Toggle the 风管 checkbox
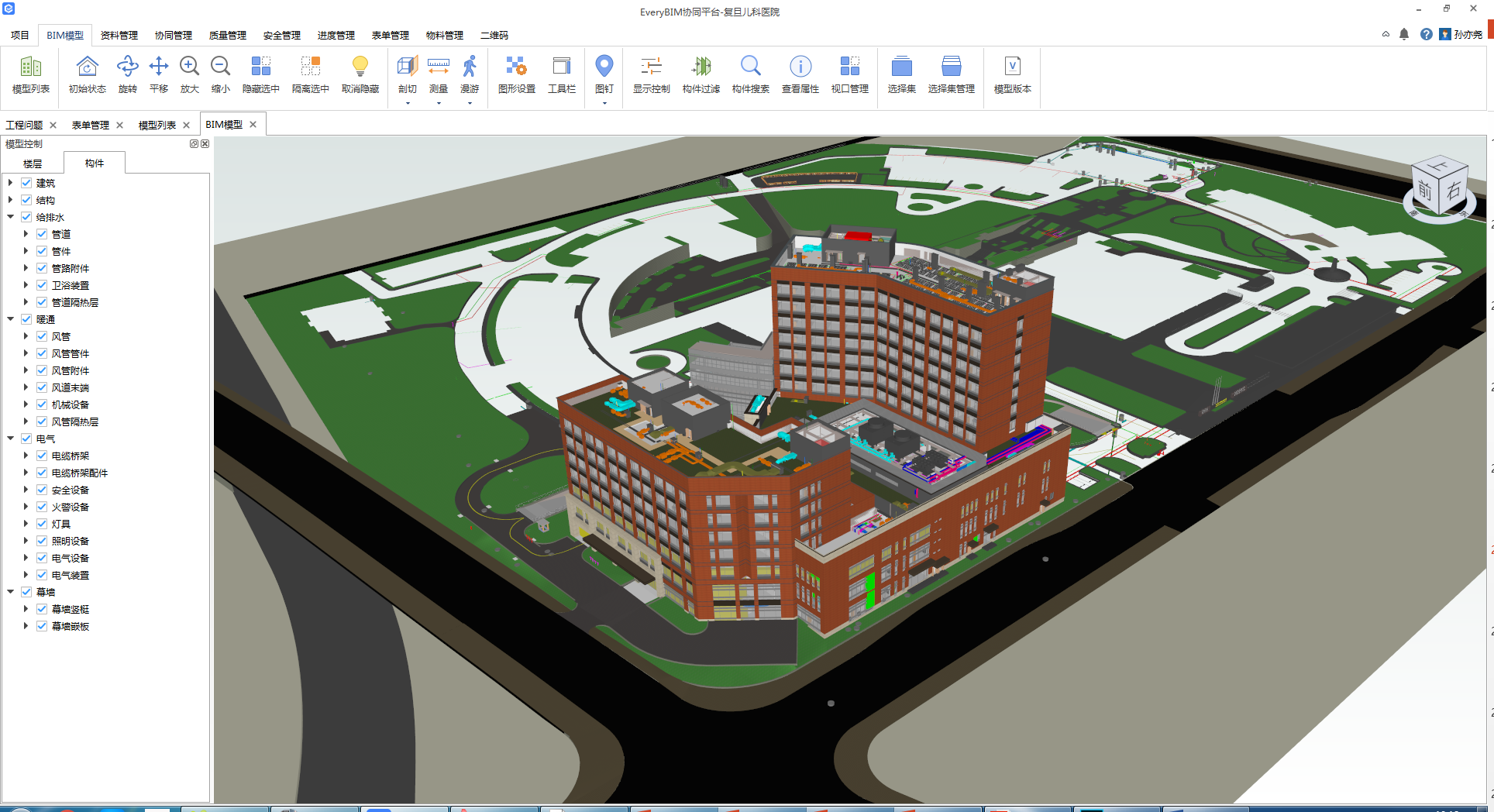1494x812 pixels. [42, 336]
